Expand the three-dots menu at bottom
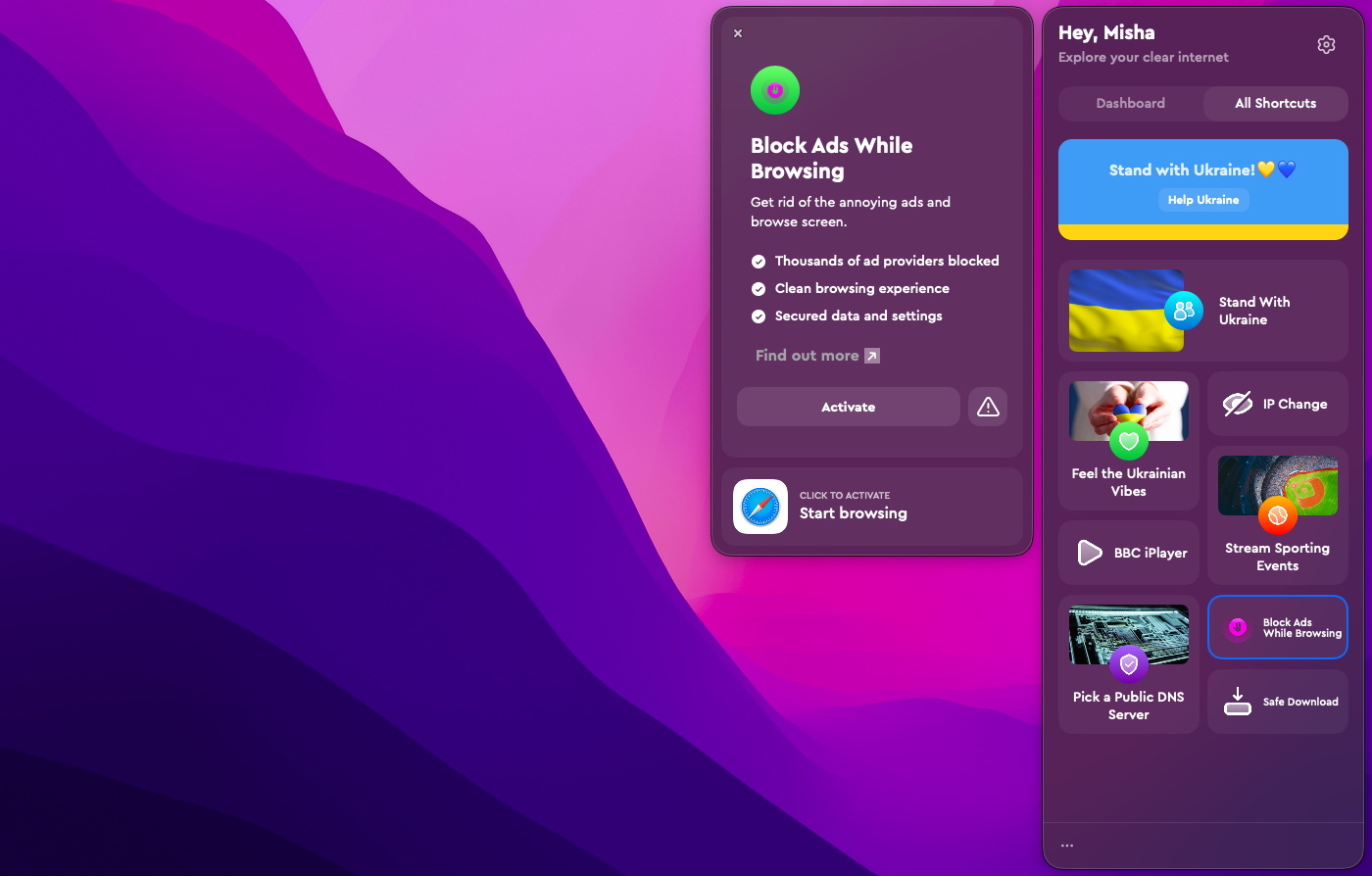 pyautogui.click(x=1067, y=846)
